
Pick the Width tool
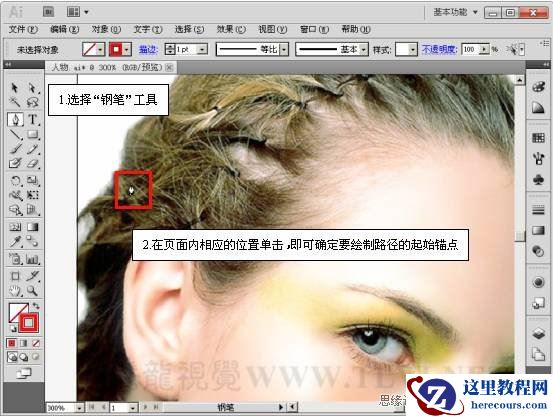(15, 195)
